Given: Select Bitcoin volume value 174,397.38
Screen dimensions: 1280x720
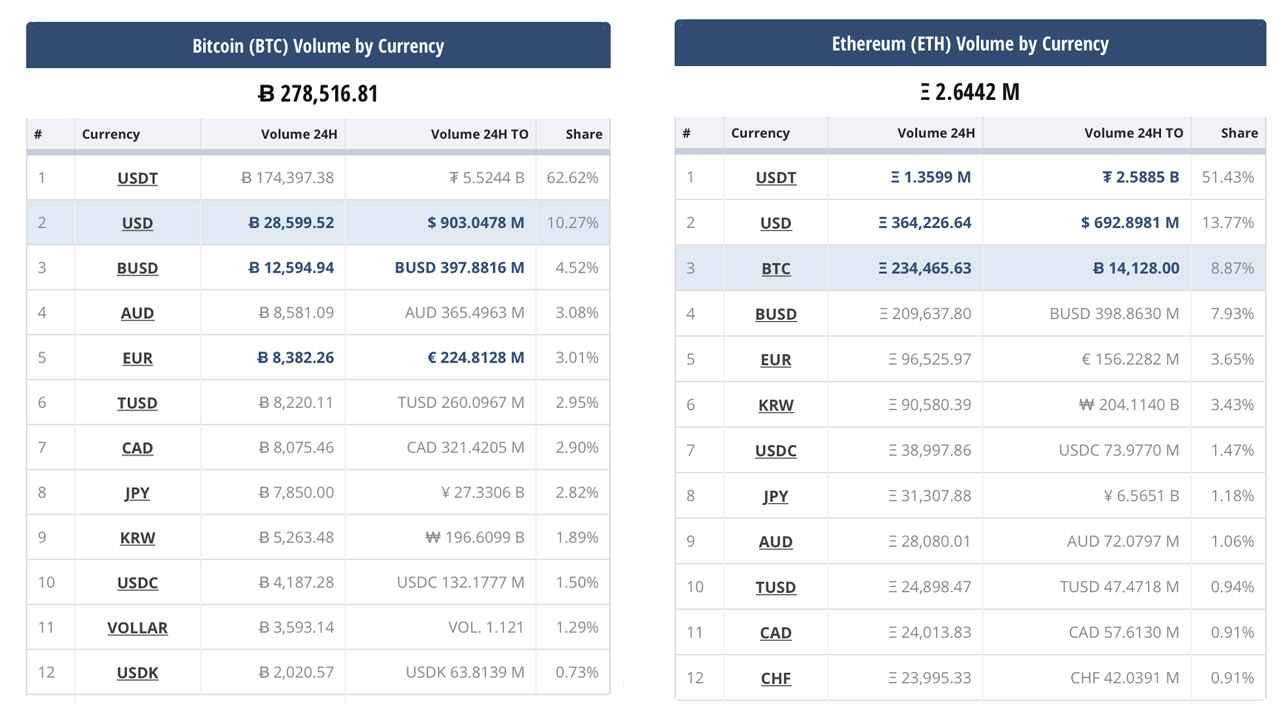Looking at the screenshot, I should 288,178.
